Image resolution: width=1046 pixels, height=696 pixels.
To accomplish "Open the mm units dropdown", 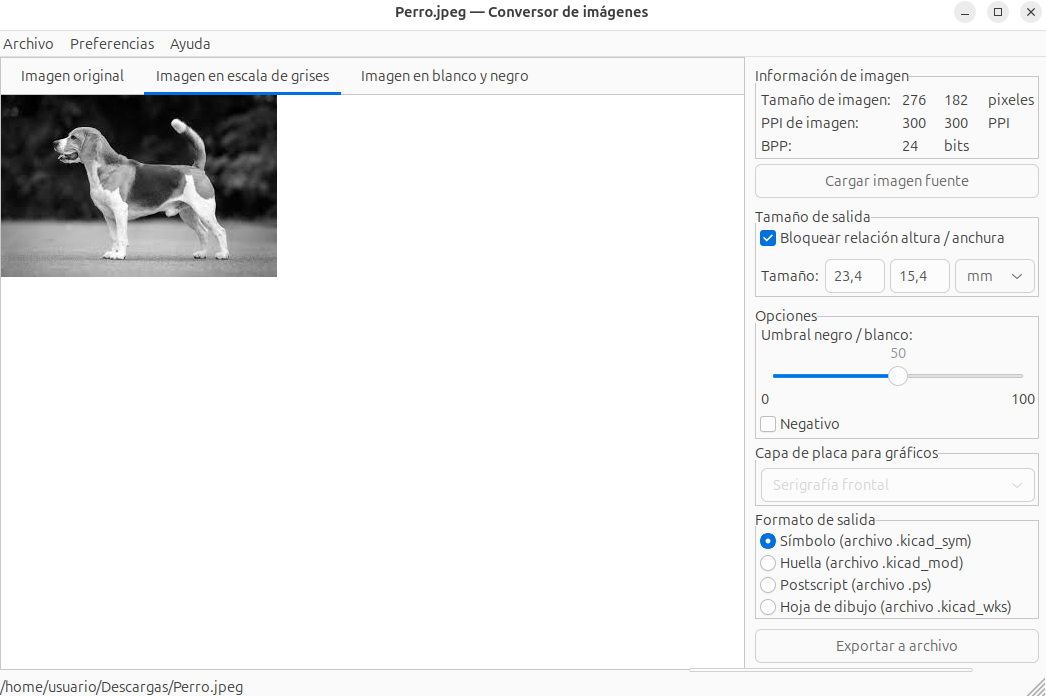I will 995,276.
